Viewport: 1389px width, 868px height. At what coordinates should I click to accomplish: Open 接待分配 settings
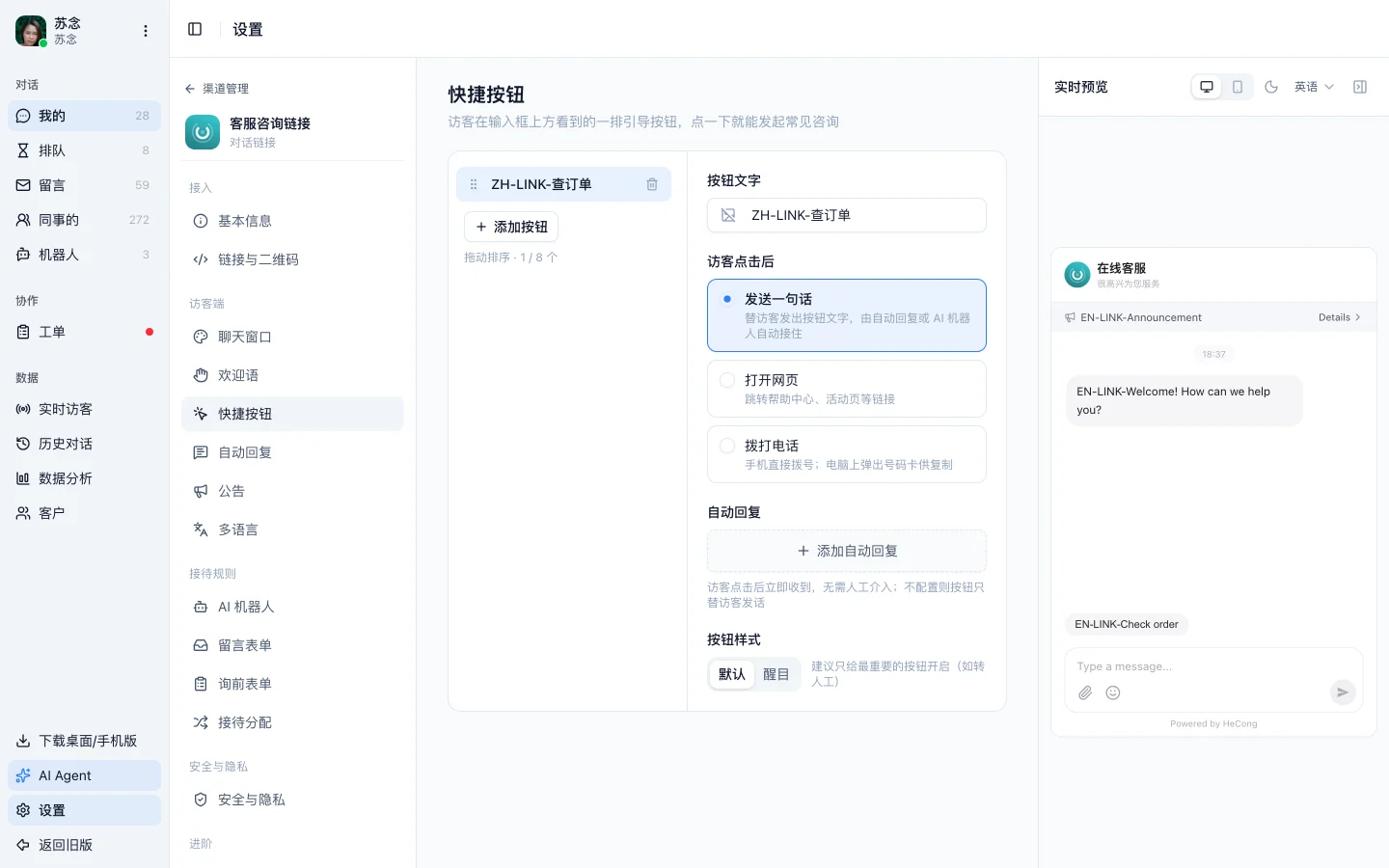click(x=292, y=722)
